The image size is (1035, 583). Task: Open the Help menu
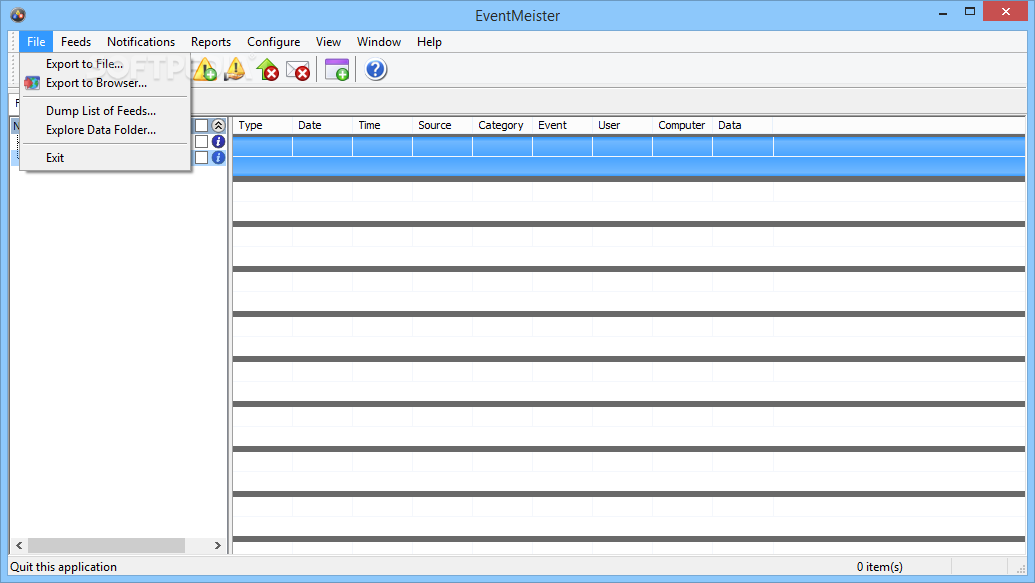click(x=429, y=42)
